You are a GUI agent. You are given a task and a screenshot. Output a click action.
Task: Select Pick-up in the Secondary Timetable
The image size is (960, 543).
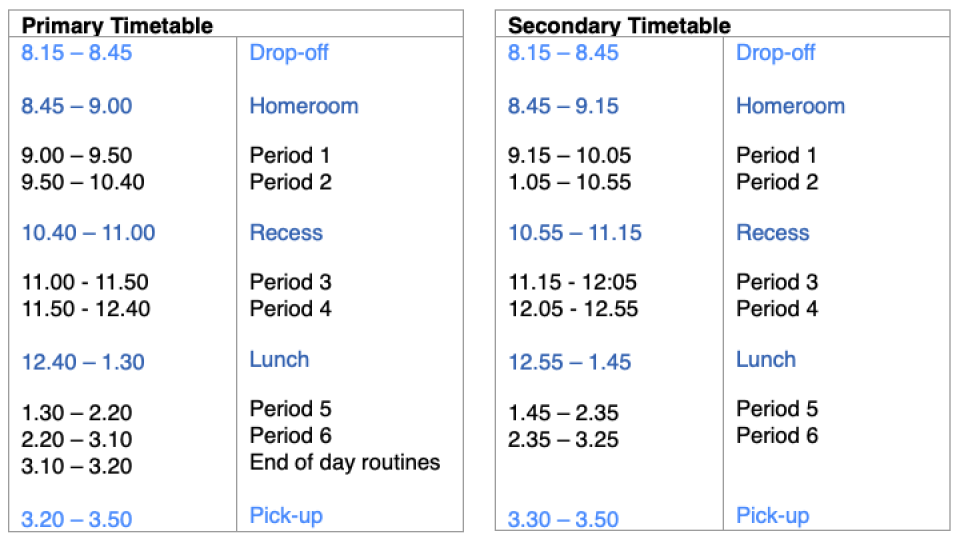pos(773,516)
